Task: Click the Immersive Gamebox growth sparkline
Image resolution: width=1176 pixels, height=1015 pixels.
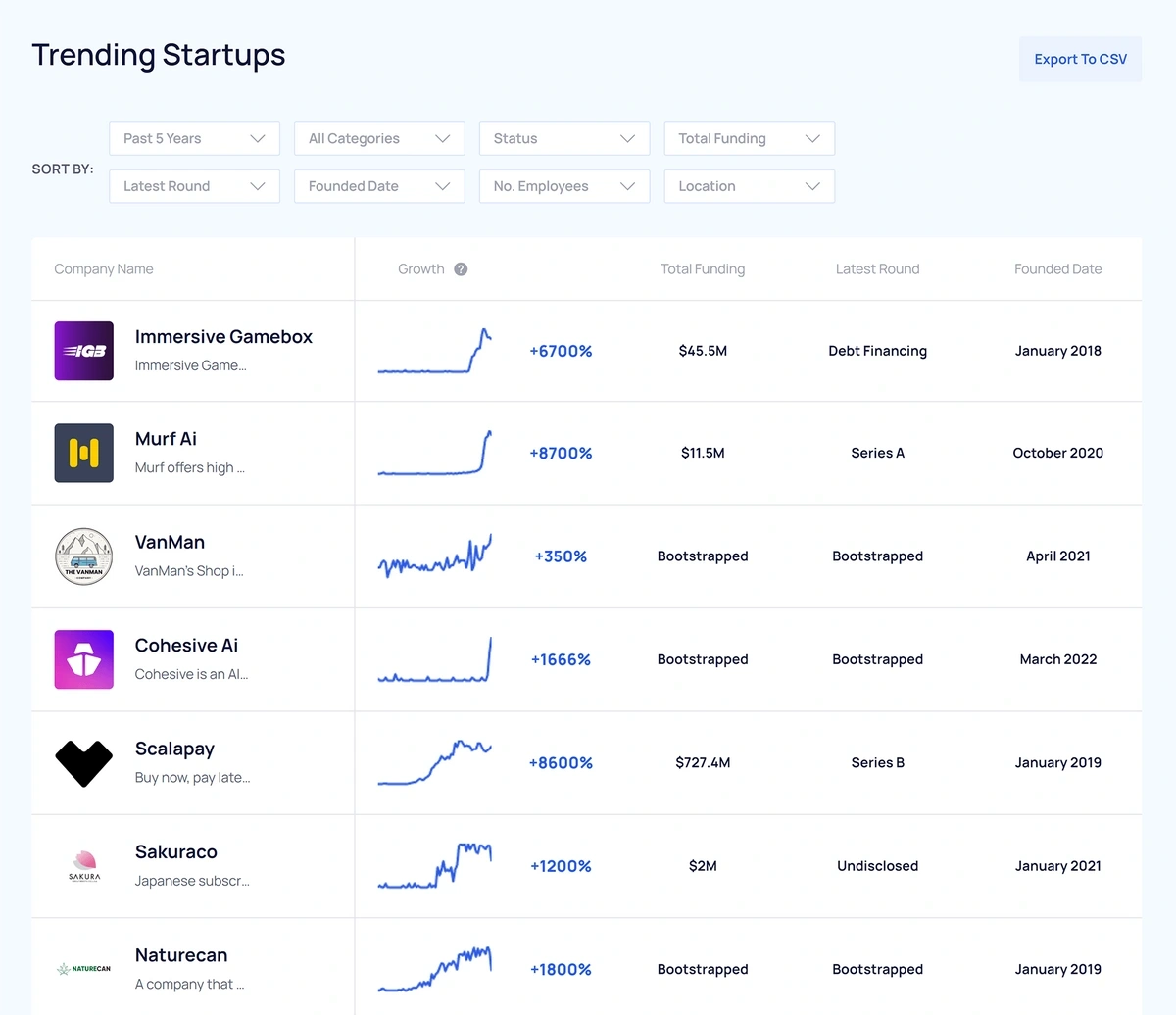Action: click(x=435, y=351)
